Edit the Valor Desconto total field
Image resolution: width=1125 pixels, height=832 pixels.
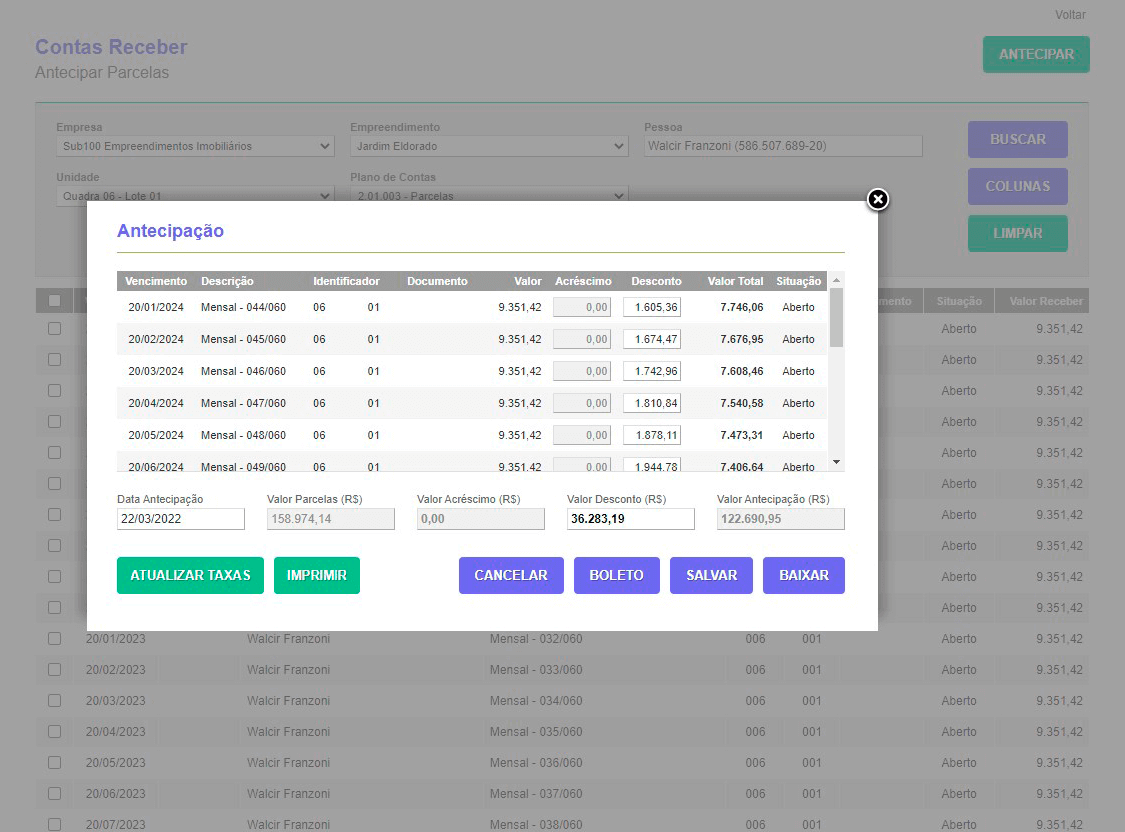pyautogui.click(x=630, y=519)
